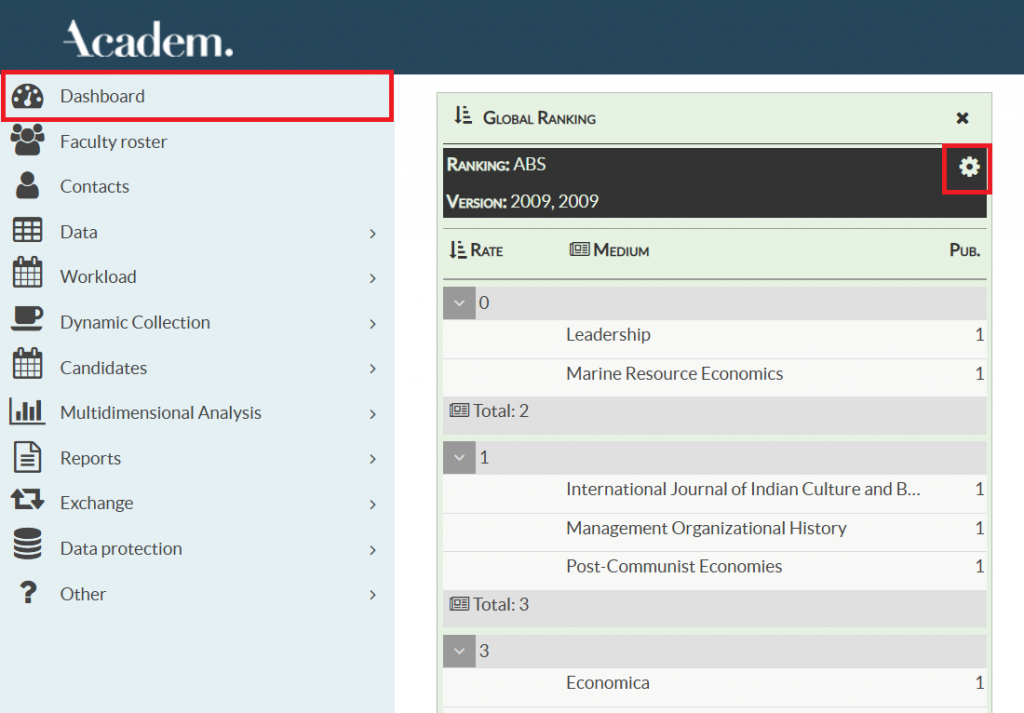Click the Workload calendar icon
This screenshot has height=713, width=1024.
coord(27,276)
